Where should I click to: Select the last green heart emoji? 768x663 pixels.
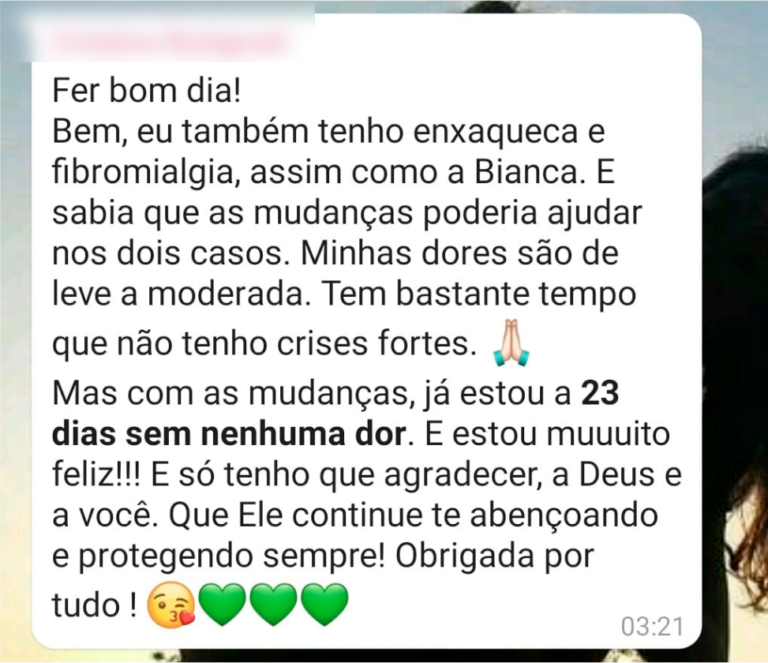pos(324,605)
